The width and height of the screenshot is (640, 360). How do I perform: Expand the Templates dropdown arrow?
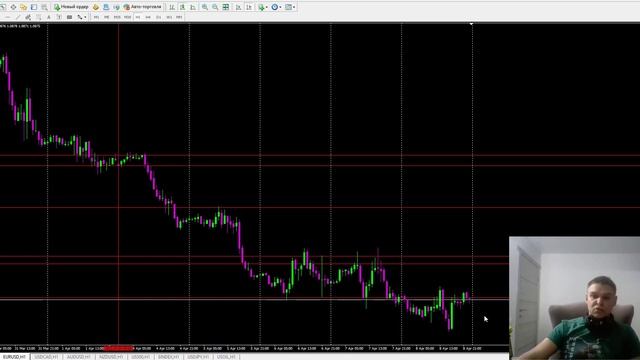[294, 7]
